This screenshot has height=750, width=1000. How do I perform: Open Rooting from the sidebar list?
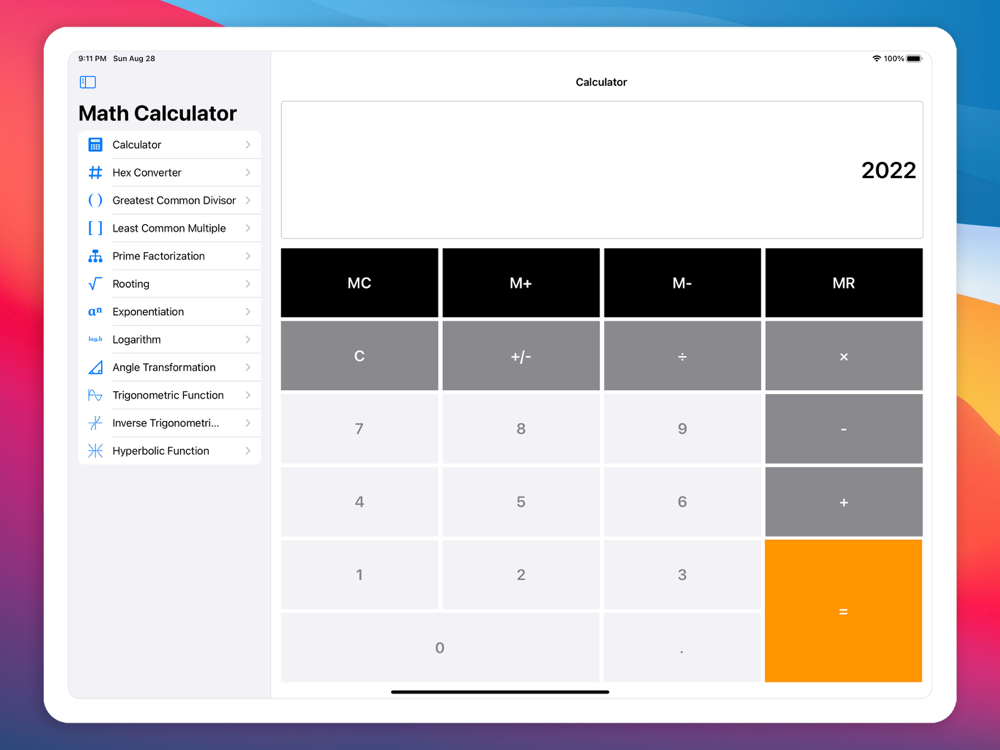(170, 284)
